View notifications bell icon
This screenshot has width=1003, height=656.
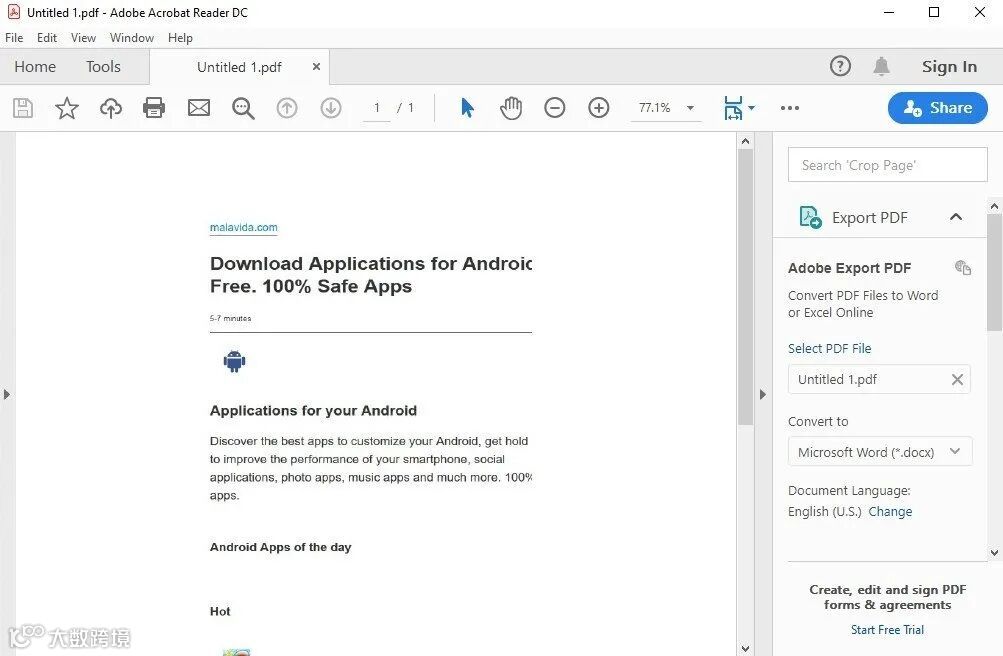[x=881, y=66]
